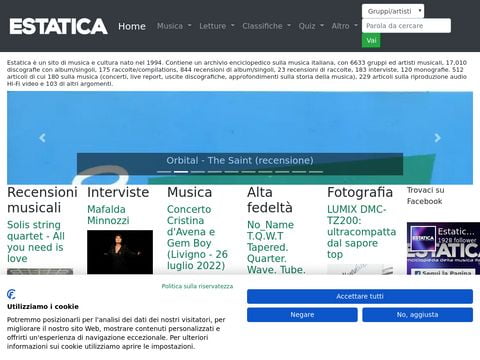This screenshot has width=480, height=360.
Task: Open the Mafalda Minnozzi interview link
Action: (108, 215)
